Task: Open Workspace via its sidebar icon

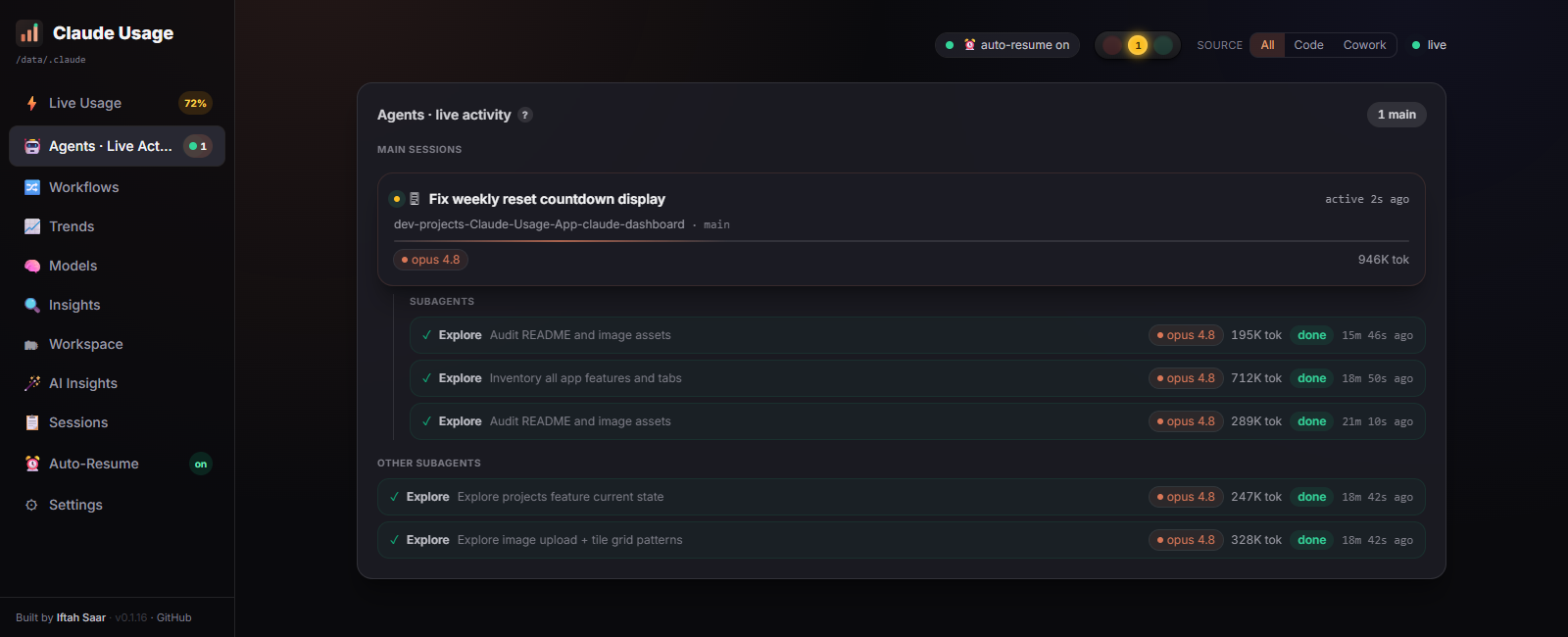Action: tap(32, 344)
